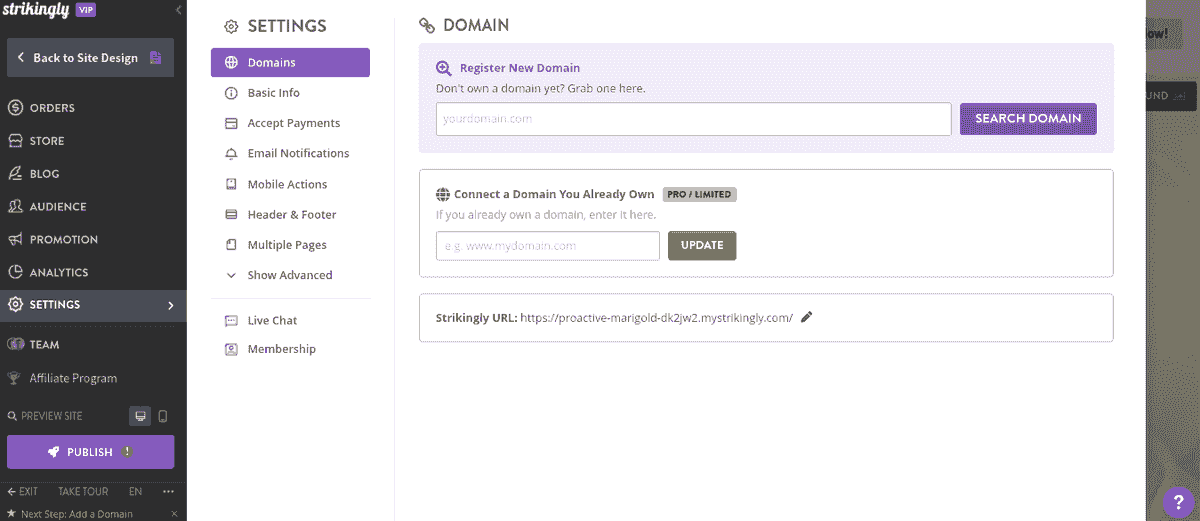The height and width of the screenshot is (521, 1200).
Task: Click the Header & Footer layout icon
Action: tap(231, 215)
